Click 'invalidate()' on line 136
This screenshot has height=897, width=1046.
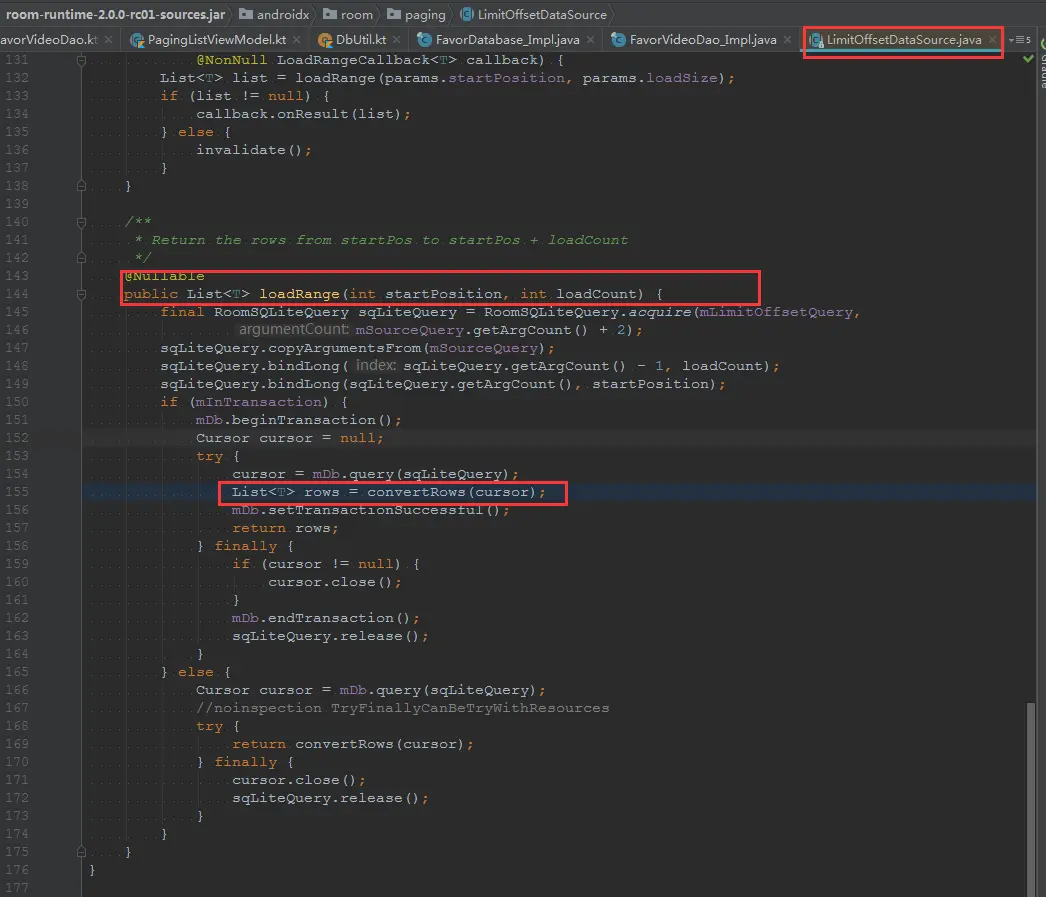pyautogui.click(x=249, y=150)
